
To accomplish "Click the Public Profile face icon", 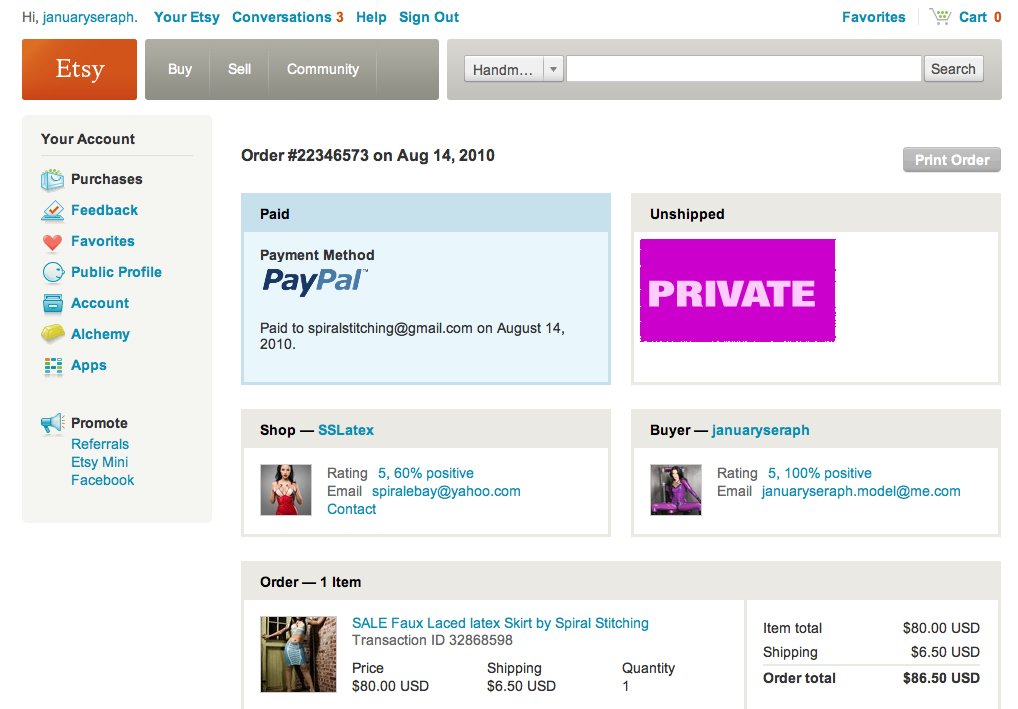I will (x=53, y=272).
